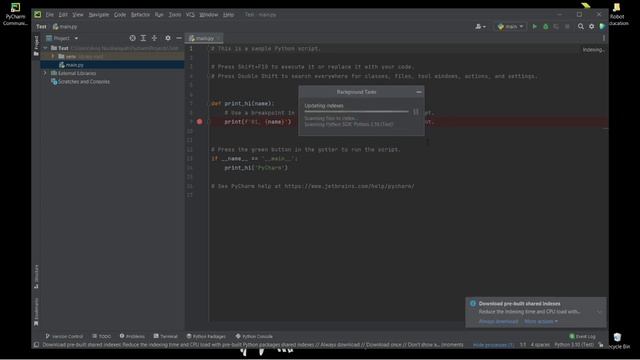Expand the venv folder arrow
Viewport: 640px width, 360px height.
click(53, 56)
